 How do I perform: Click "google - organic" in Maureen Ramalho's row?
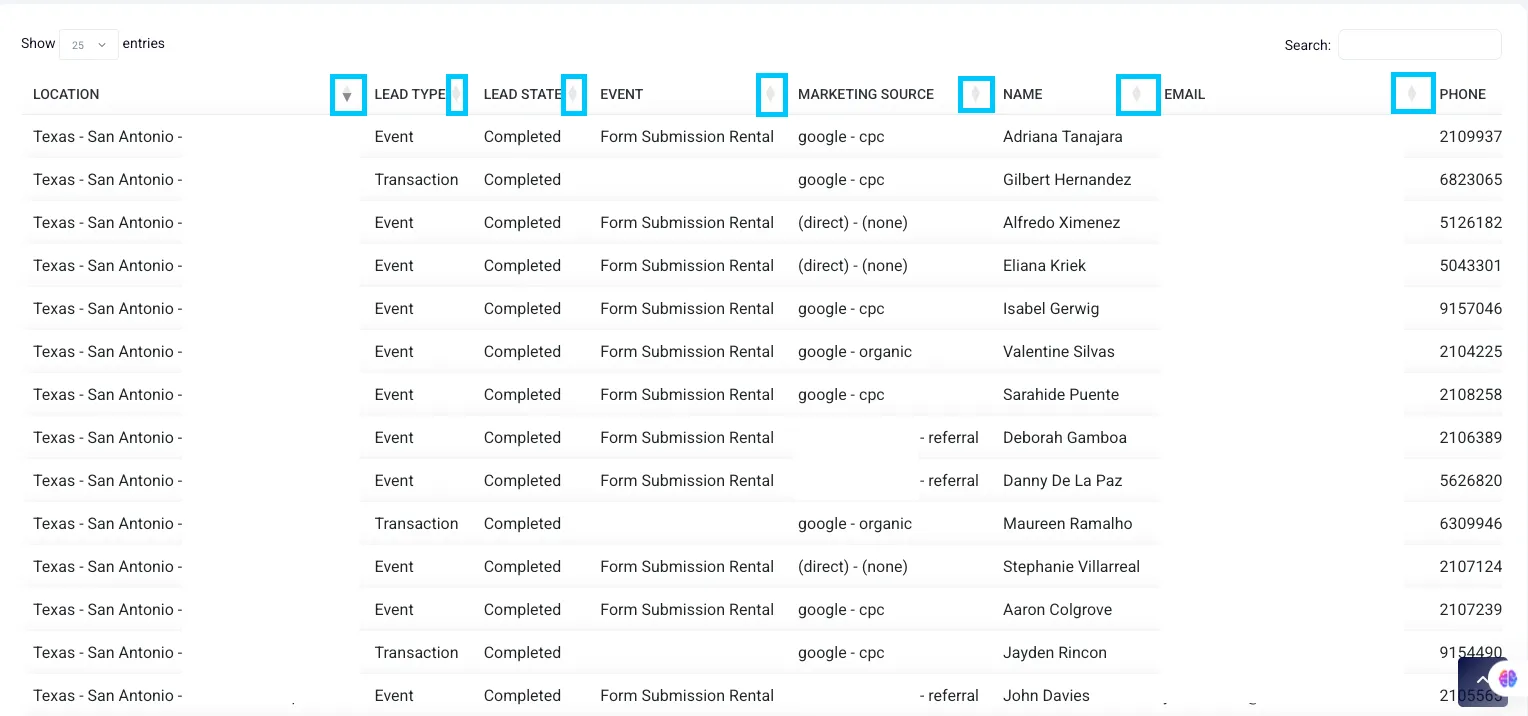coord(855,524)
